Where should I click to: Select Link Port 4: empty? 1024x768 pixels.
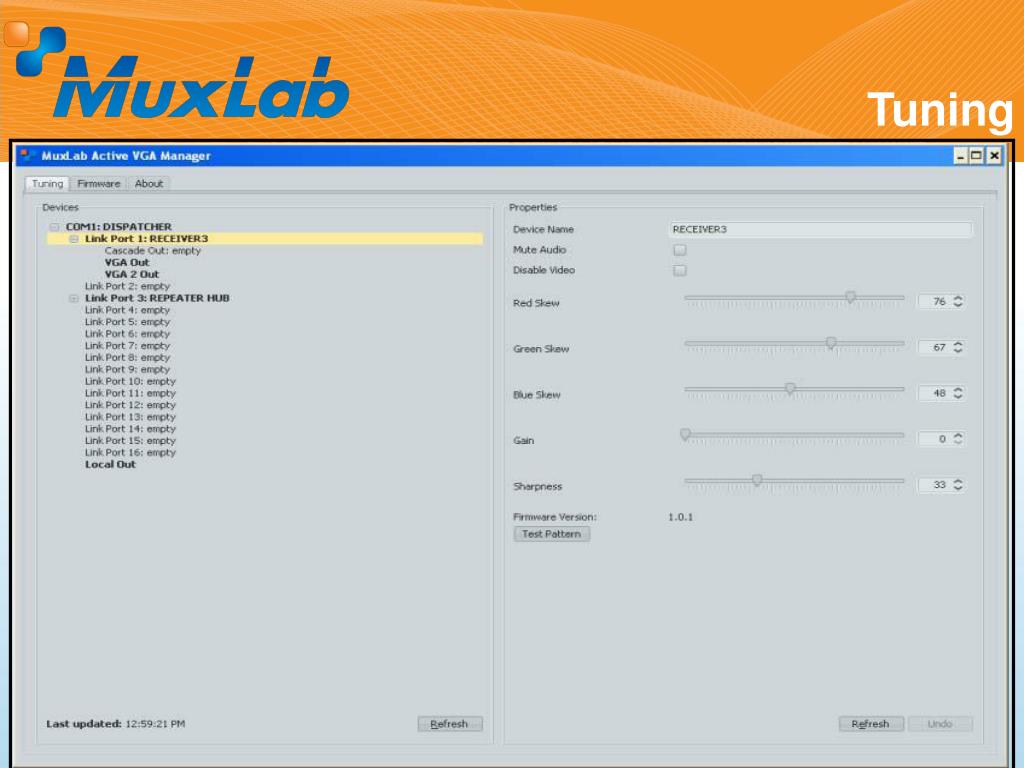127,310
